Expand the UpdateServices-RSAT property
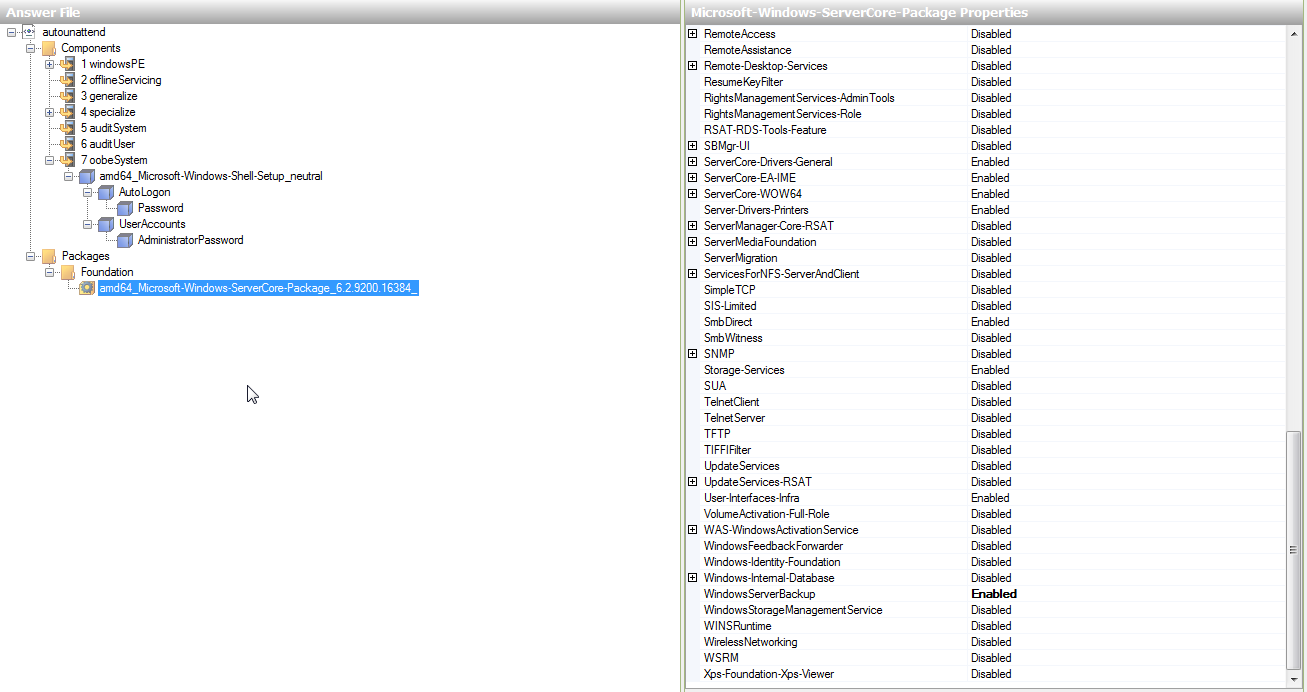Screen dimensions: 1307x692 coord(692,482)
